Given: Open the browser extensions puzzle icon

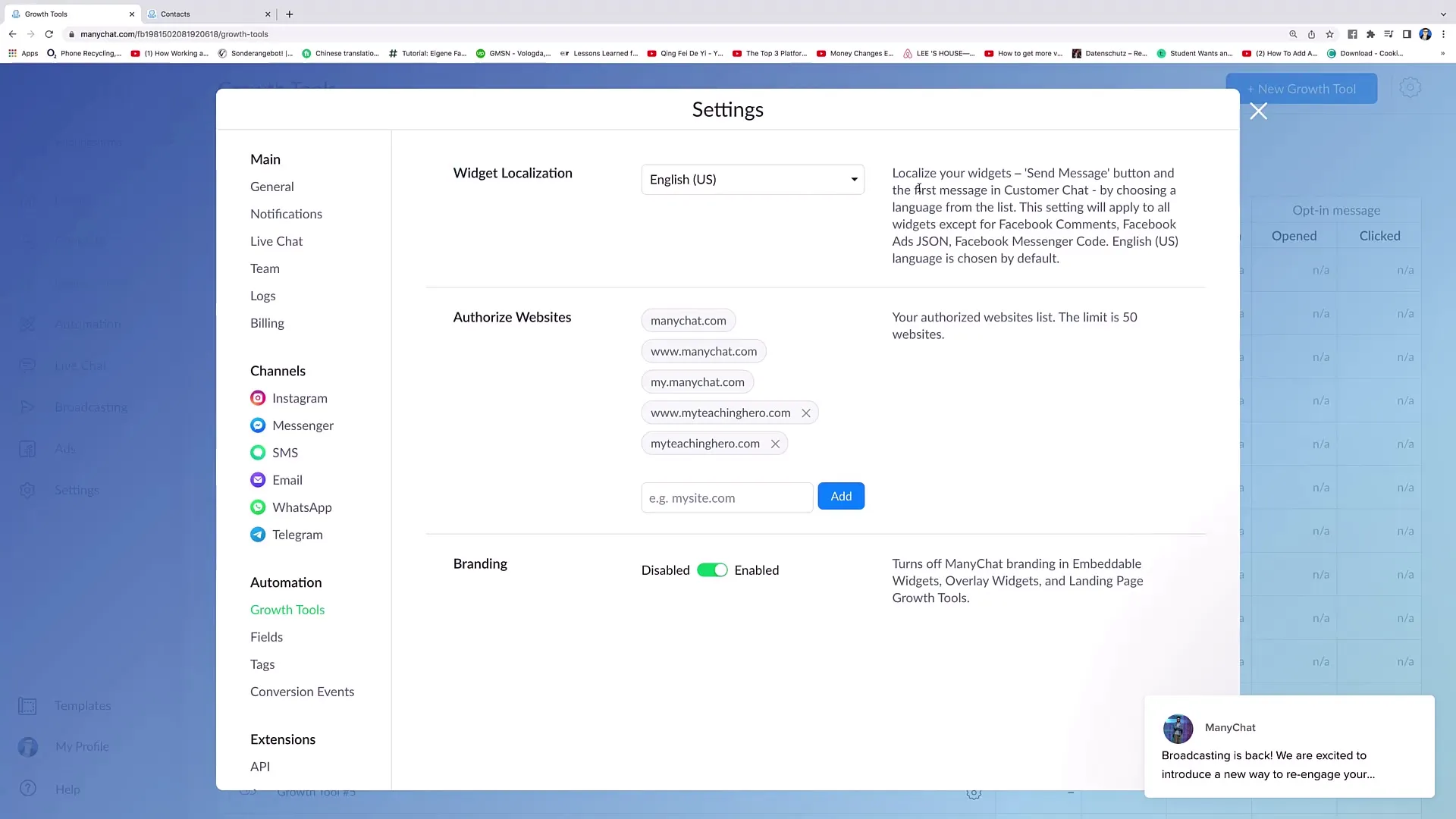Looking at the screenshot, I should 1370,34.
